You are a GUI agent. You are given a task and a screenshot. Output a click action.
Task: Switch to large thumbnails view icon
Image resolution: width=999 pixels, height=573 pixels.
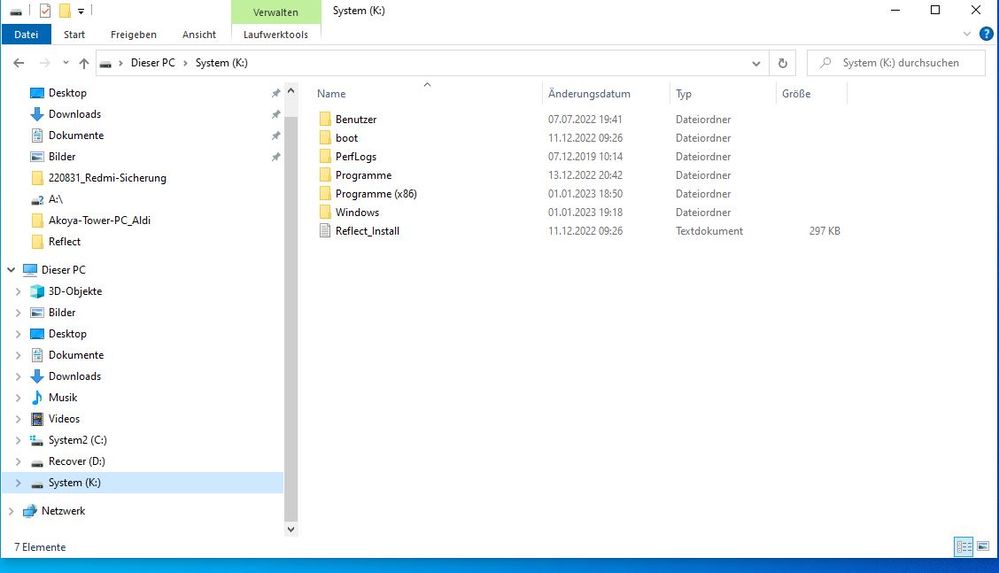click(x=983, y=546)
